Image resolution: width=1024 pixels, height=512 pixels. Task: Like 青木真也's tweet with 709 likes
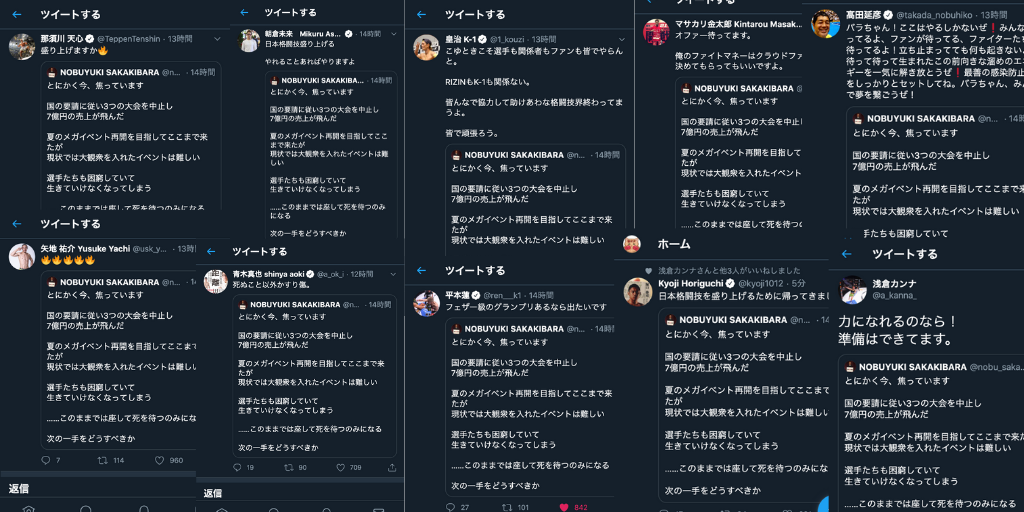[342, 468]
